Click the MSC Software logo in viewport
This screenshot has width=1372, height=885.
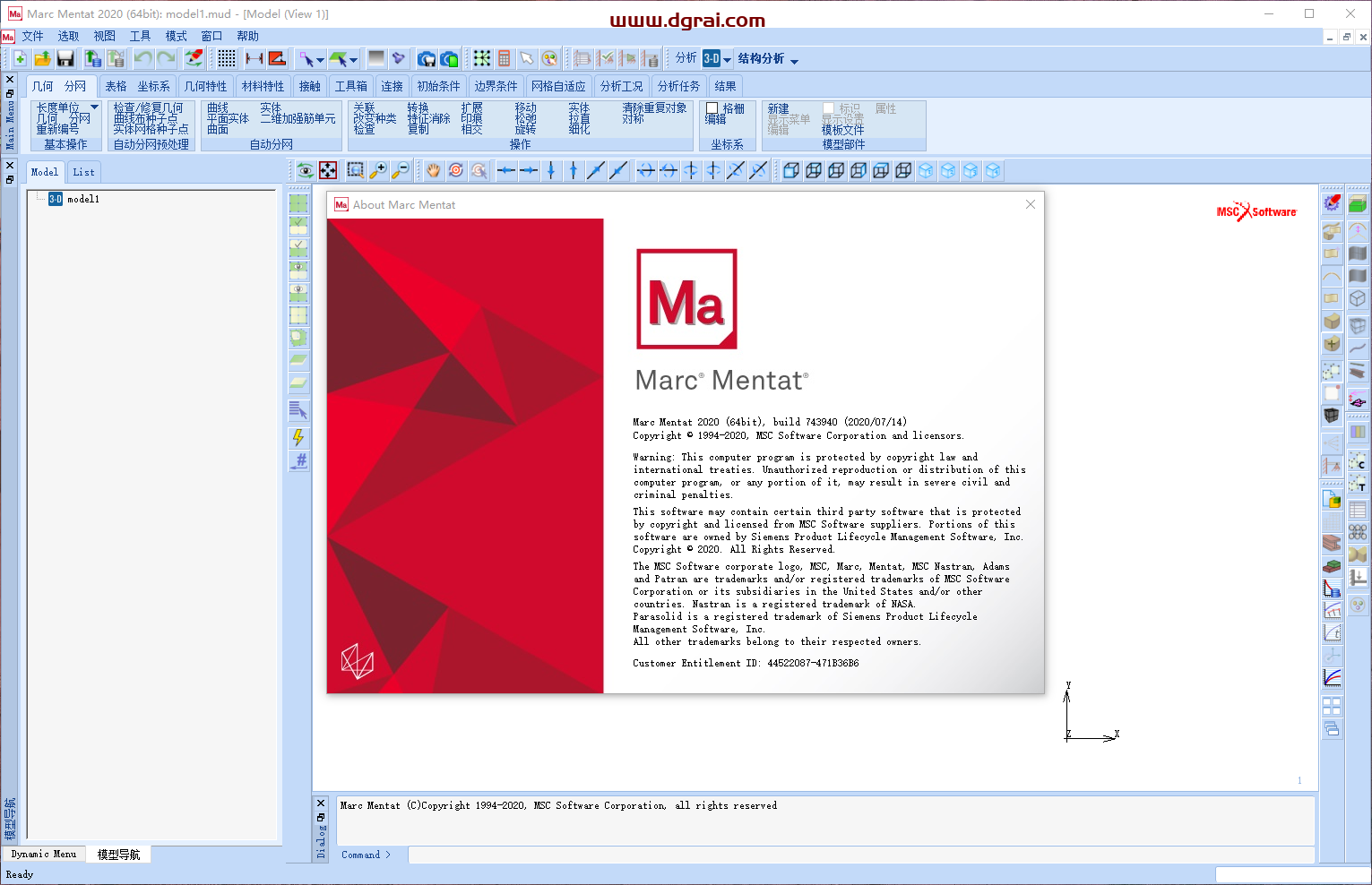tap(1256, 211)
